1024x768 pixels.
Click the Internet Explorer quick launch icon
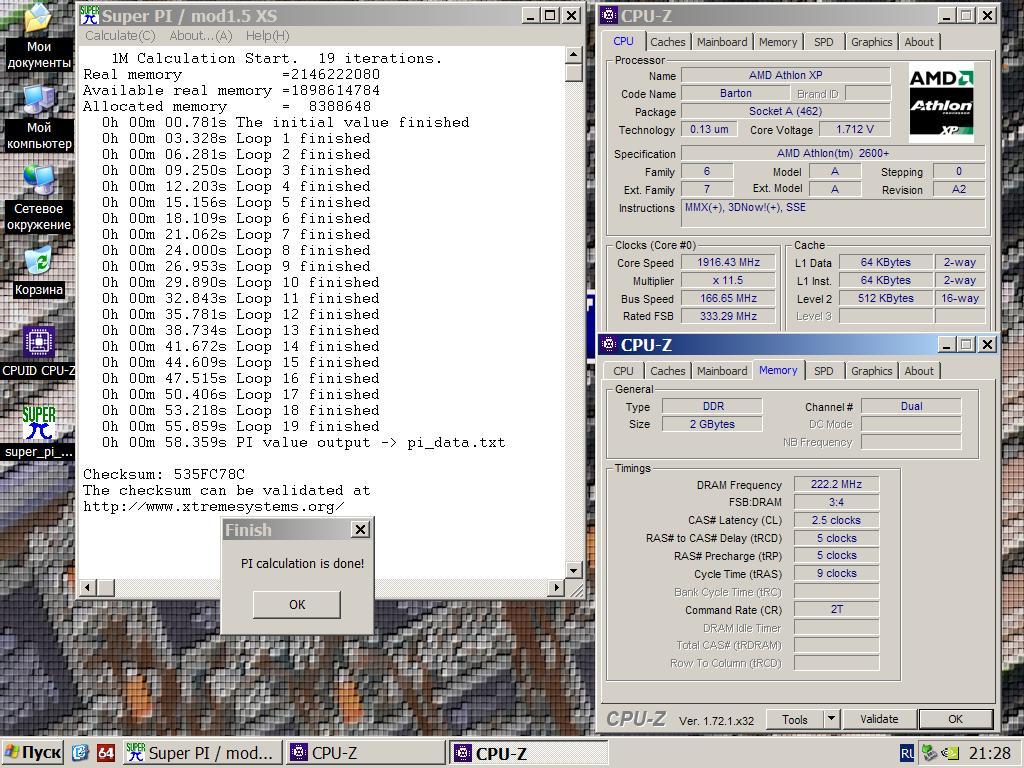coord(80,752)
